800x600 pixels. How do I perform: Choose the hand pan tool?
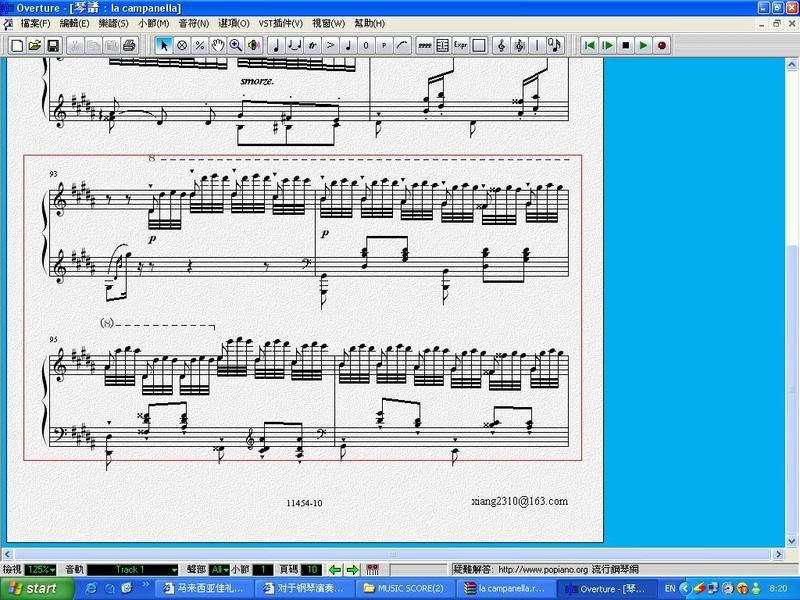(217, 45)
